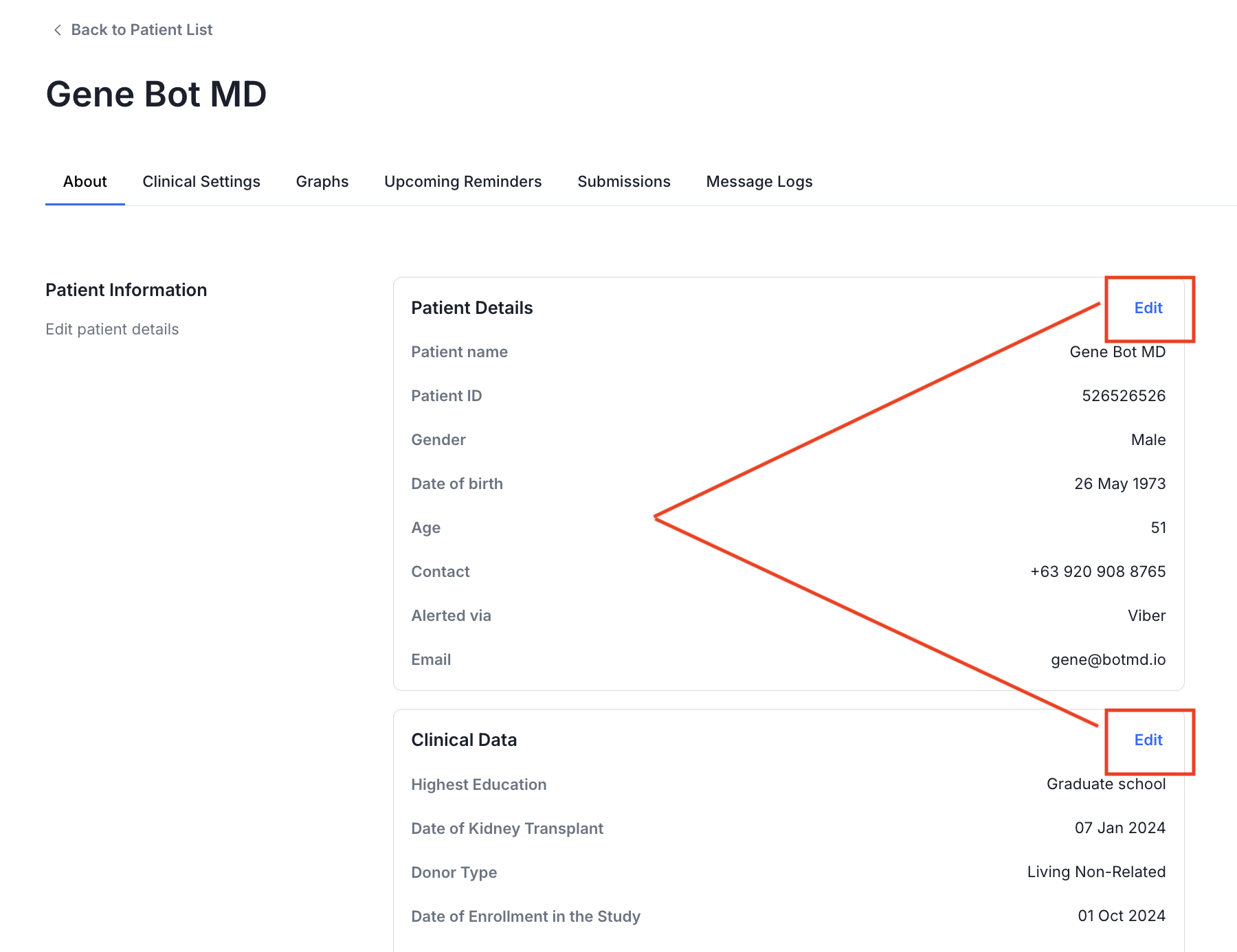Switch to the Clinical Settings tab
1237x952 pixels.
point(201,181)
